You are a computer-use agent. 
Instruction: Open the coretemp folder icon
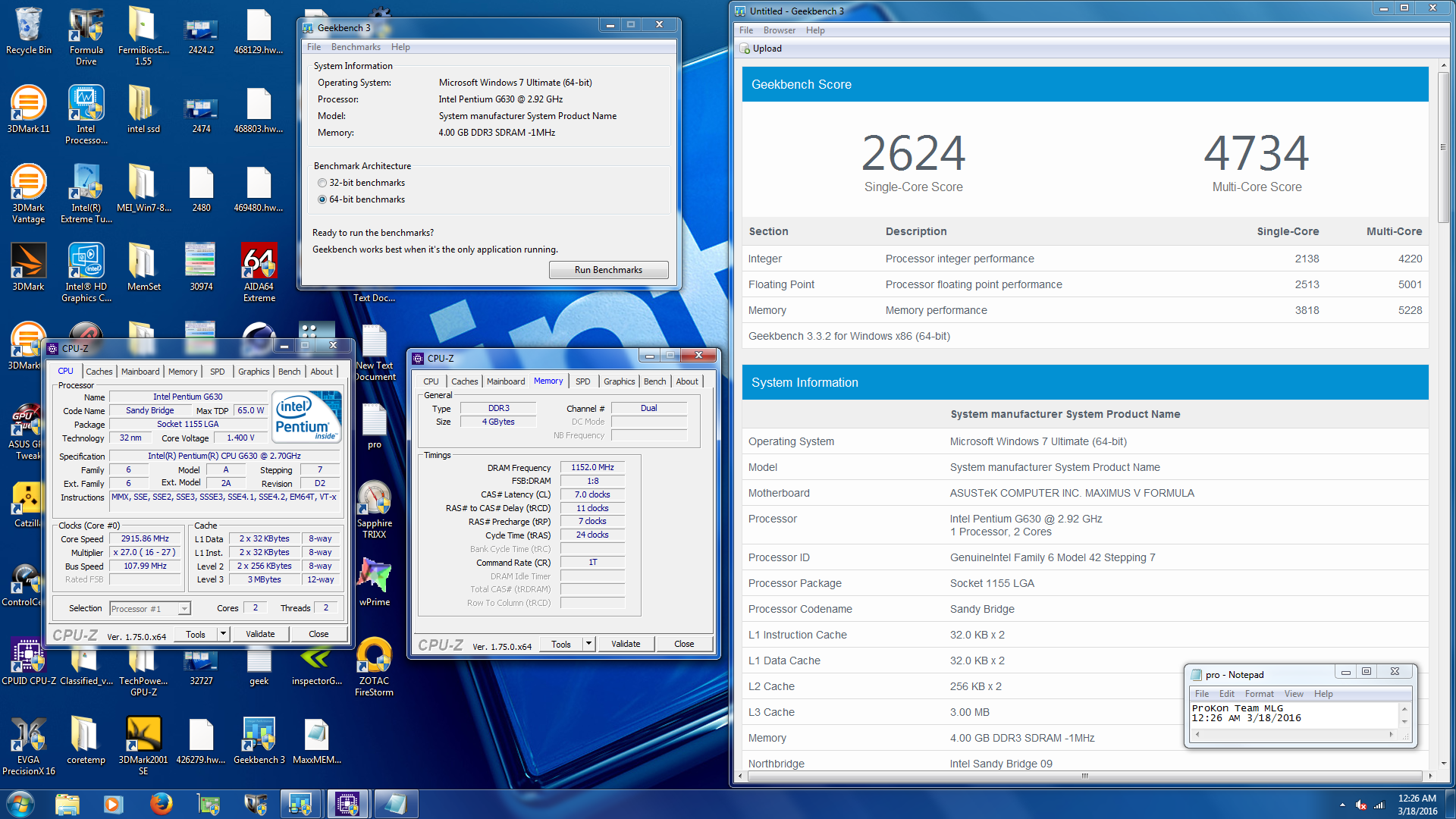coord(86,740)
